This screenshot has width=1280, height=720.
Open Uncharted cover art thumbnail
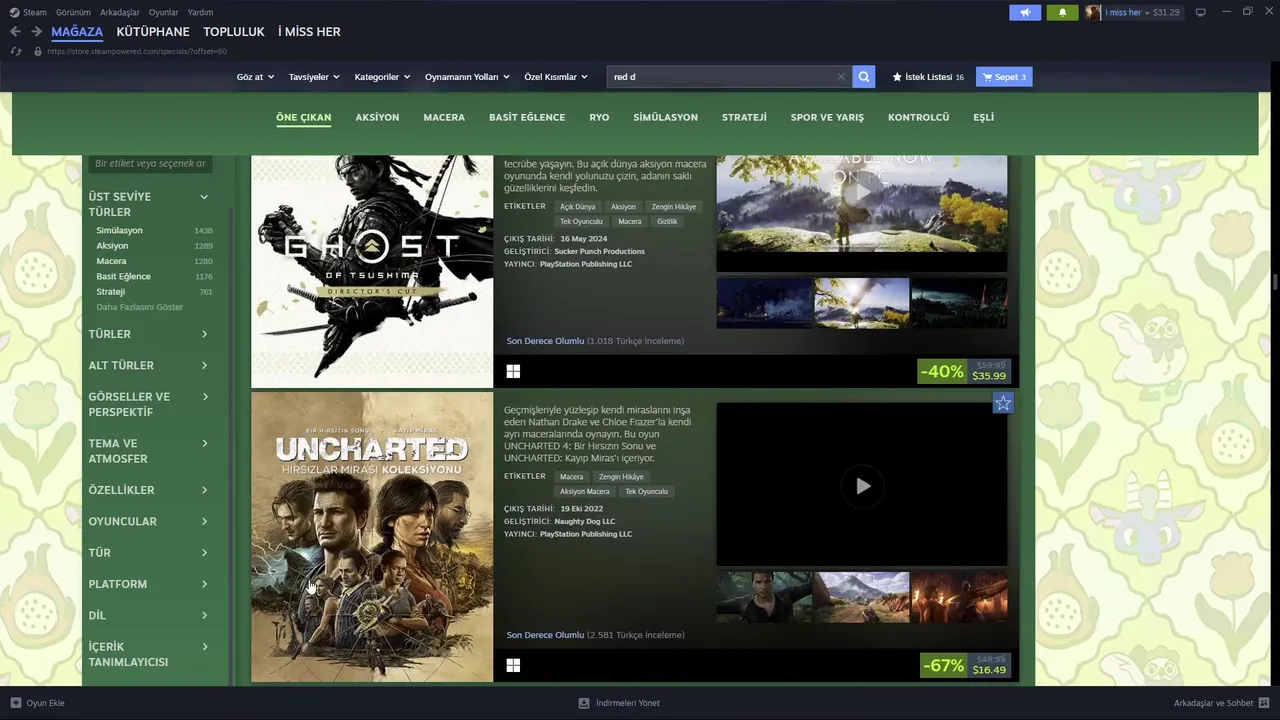coord(372,537)
